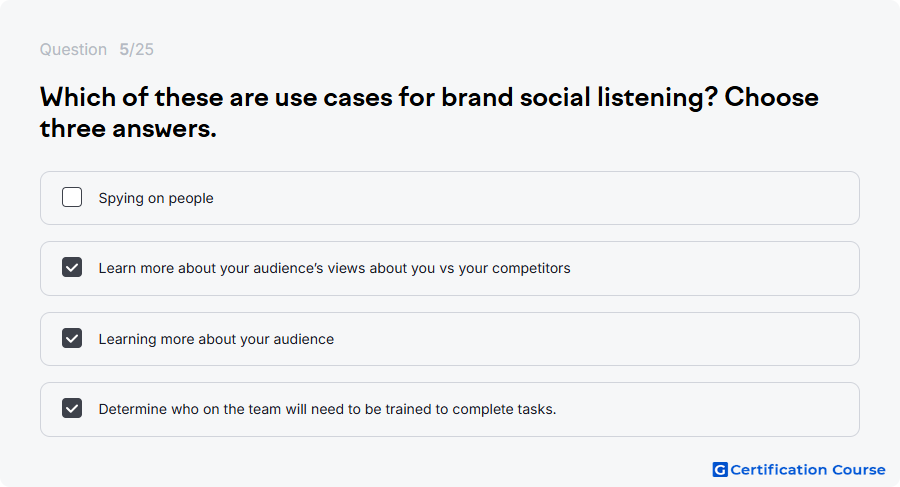Select the blank area of the competitors answer card
This screenshot has height=487, width=900.
712,268
